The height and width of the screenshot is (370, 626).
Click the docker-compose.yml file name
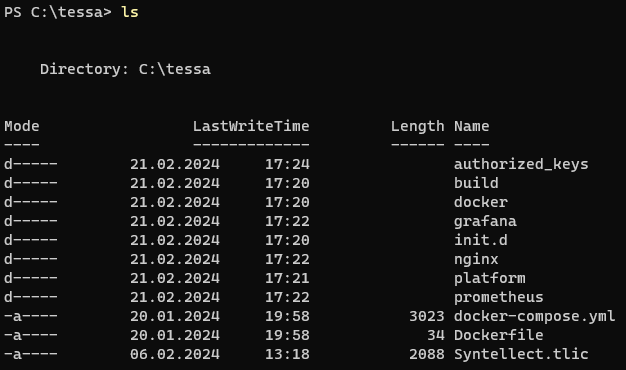point(534,317)
